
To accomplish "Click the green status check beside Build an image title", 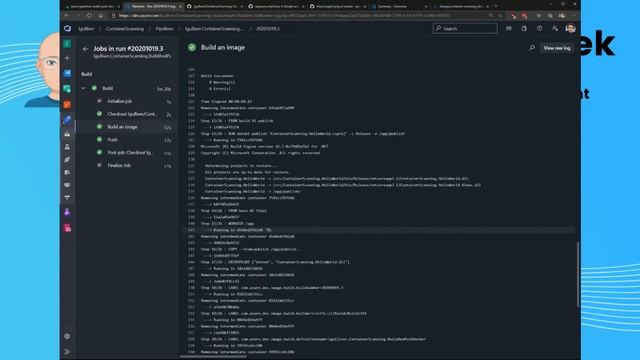I will coord(192,47).
